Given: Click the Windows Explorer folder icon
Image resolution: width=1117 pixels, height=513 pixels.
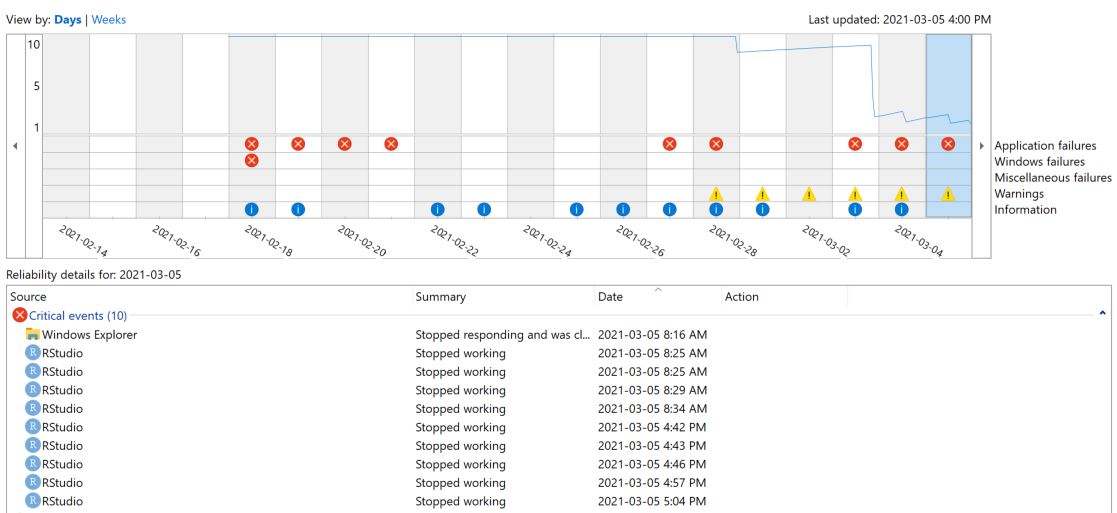Looking at the screenshot, I should pos(33,334).
